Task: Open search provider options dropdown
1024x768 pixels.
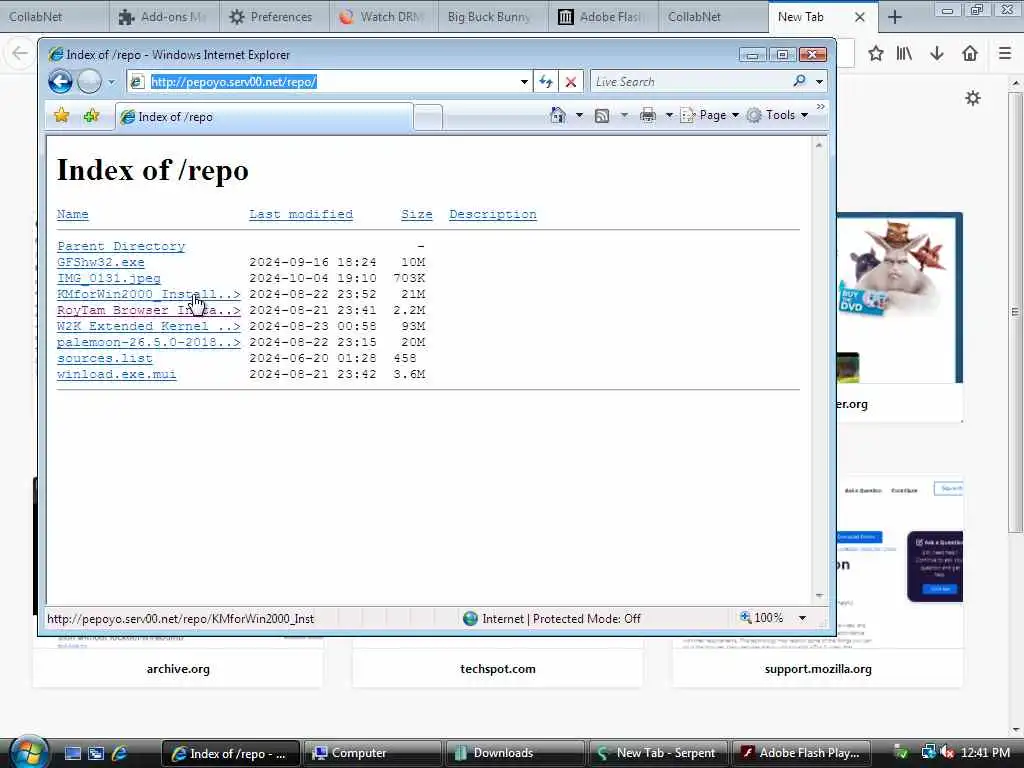Action: (819, 82)
